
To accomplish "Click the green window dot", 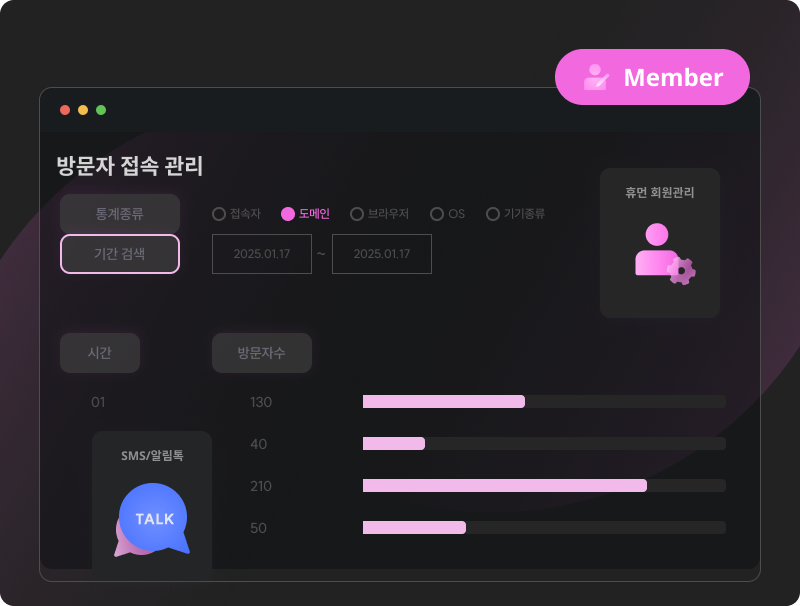I will pos(101,110).
